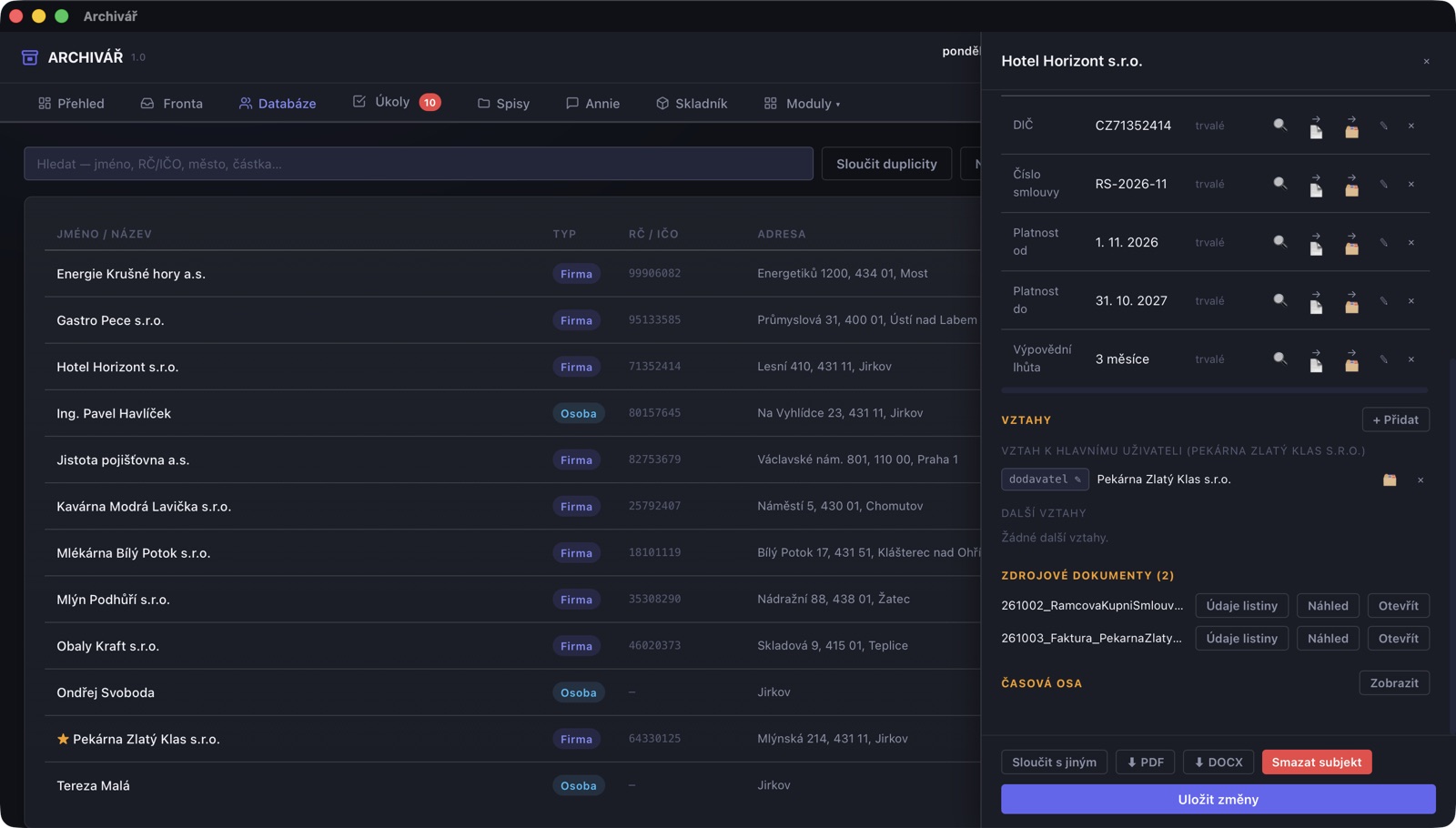Show the Časová osa timeline
This screenshot has width=1456, height=828.
pos(1394,683)
